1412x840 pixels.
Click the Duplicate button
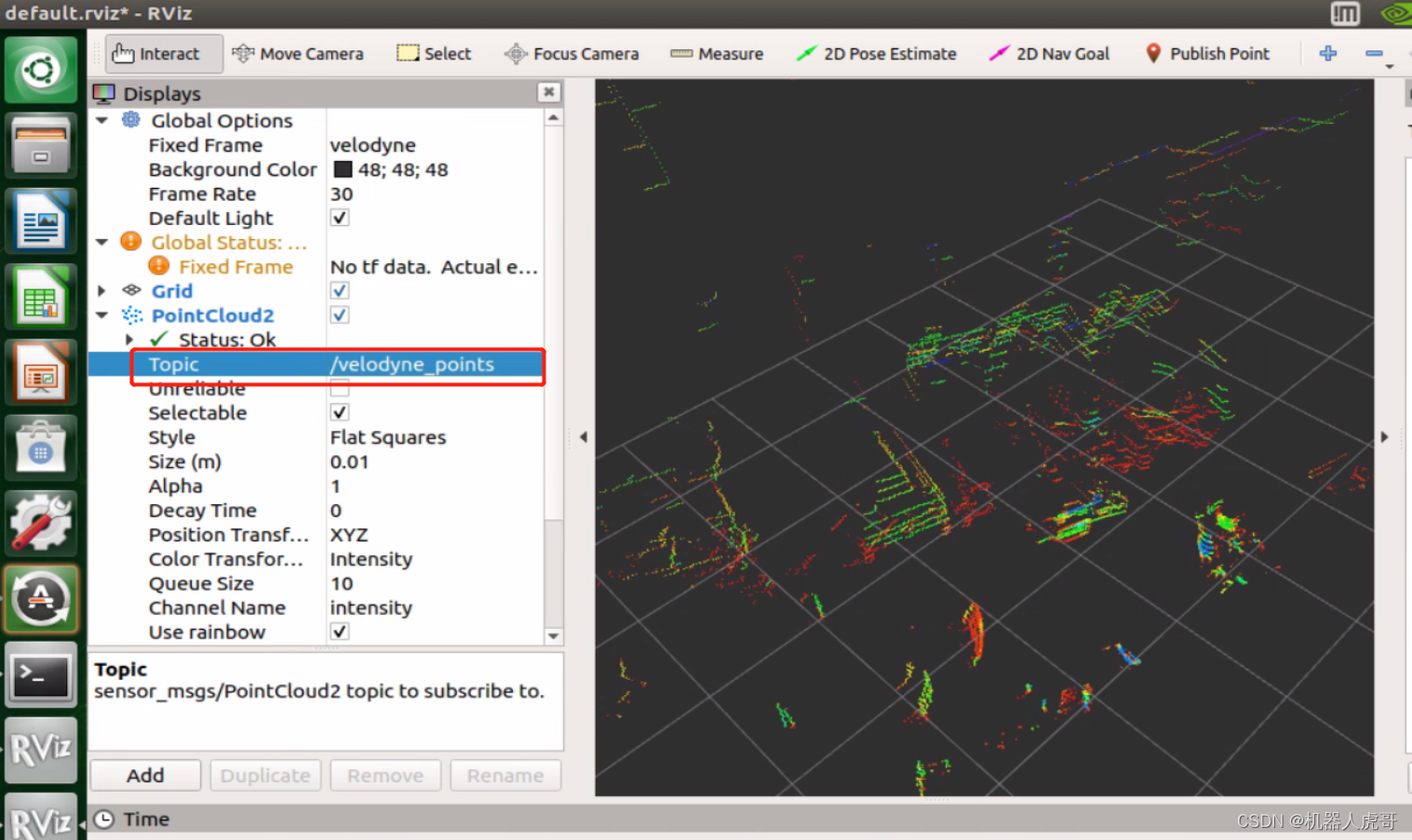click(265, 775)
